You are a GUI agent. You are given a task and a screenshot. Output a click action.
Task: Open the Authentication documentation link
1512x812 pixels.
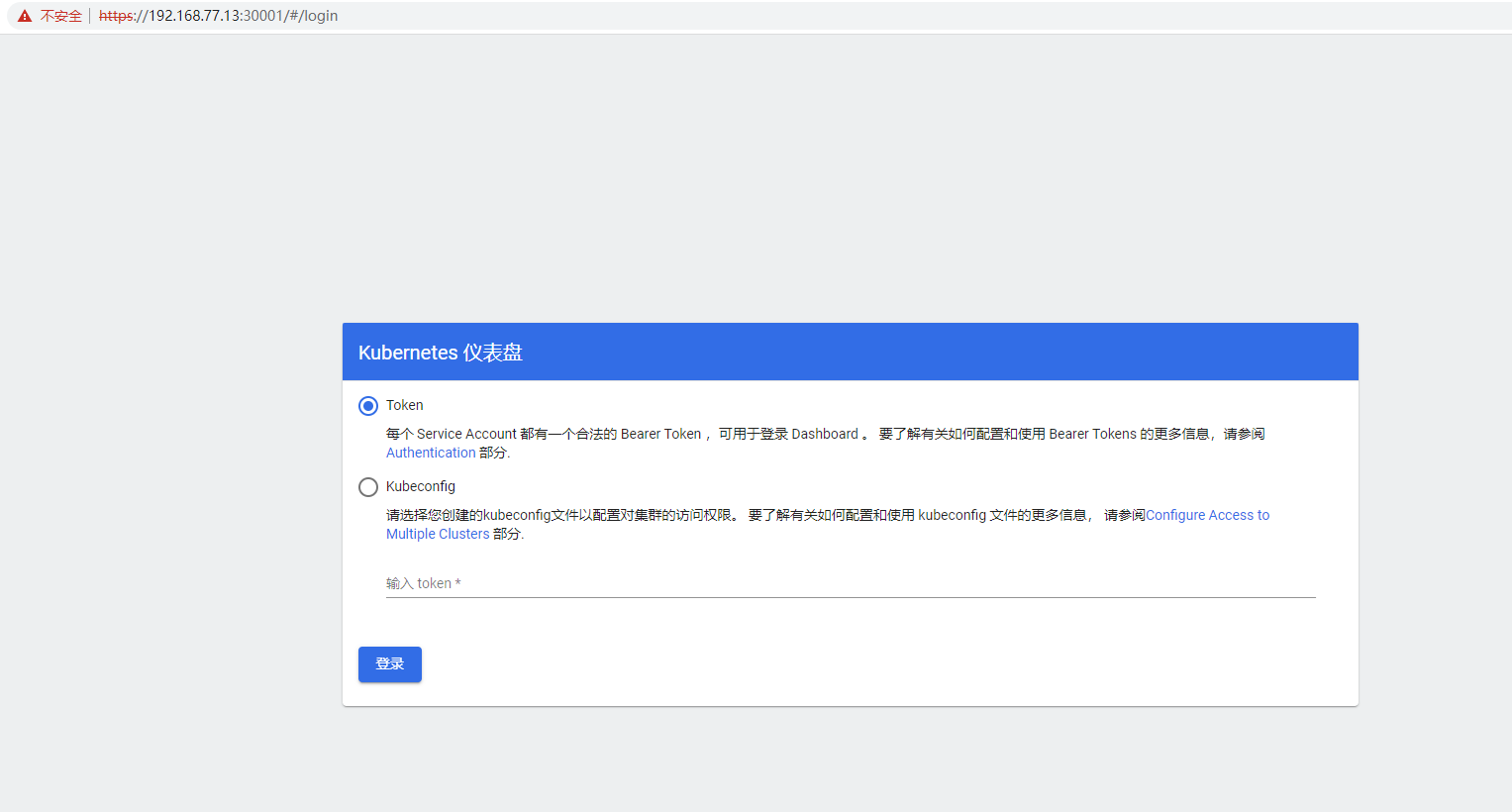(x=431, y=453)
